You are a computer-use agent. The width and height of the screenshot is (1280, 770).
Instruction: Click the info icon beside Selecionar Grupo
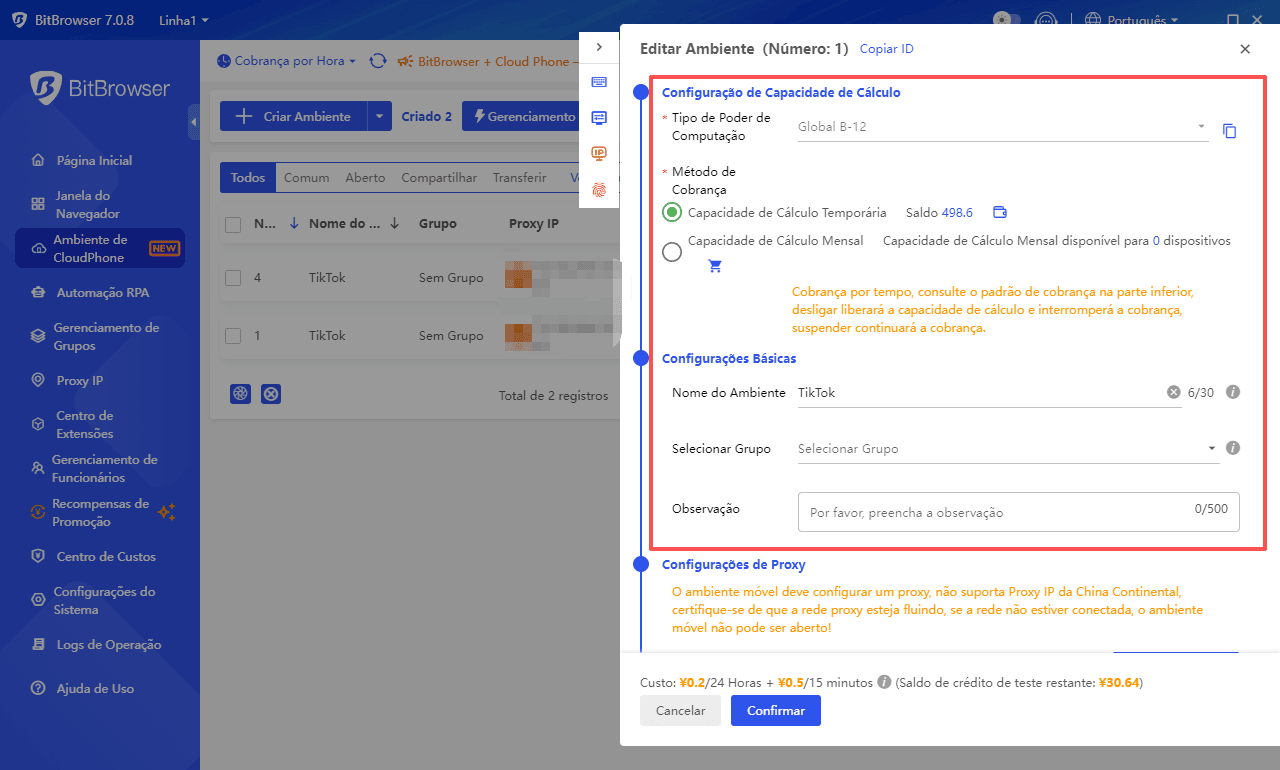tap(1233, 448)
